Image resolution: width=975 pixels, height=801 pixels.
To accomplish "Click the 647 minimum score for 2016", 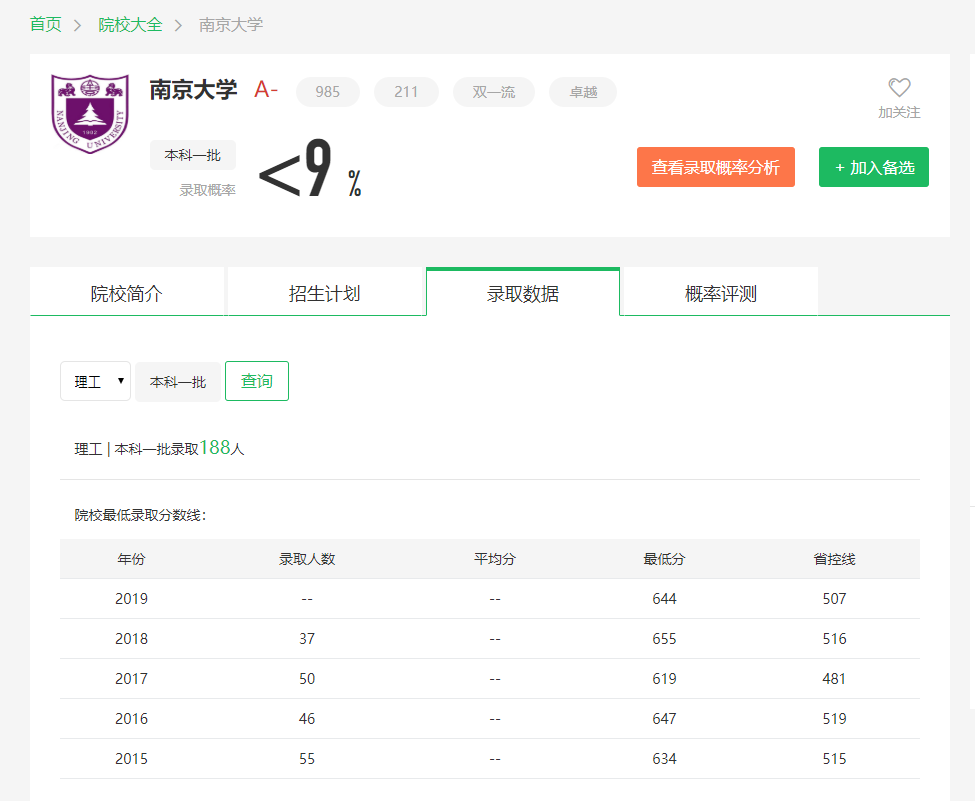I will (664, 719).
